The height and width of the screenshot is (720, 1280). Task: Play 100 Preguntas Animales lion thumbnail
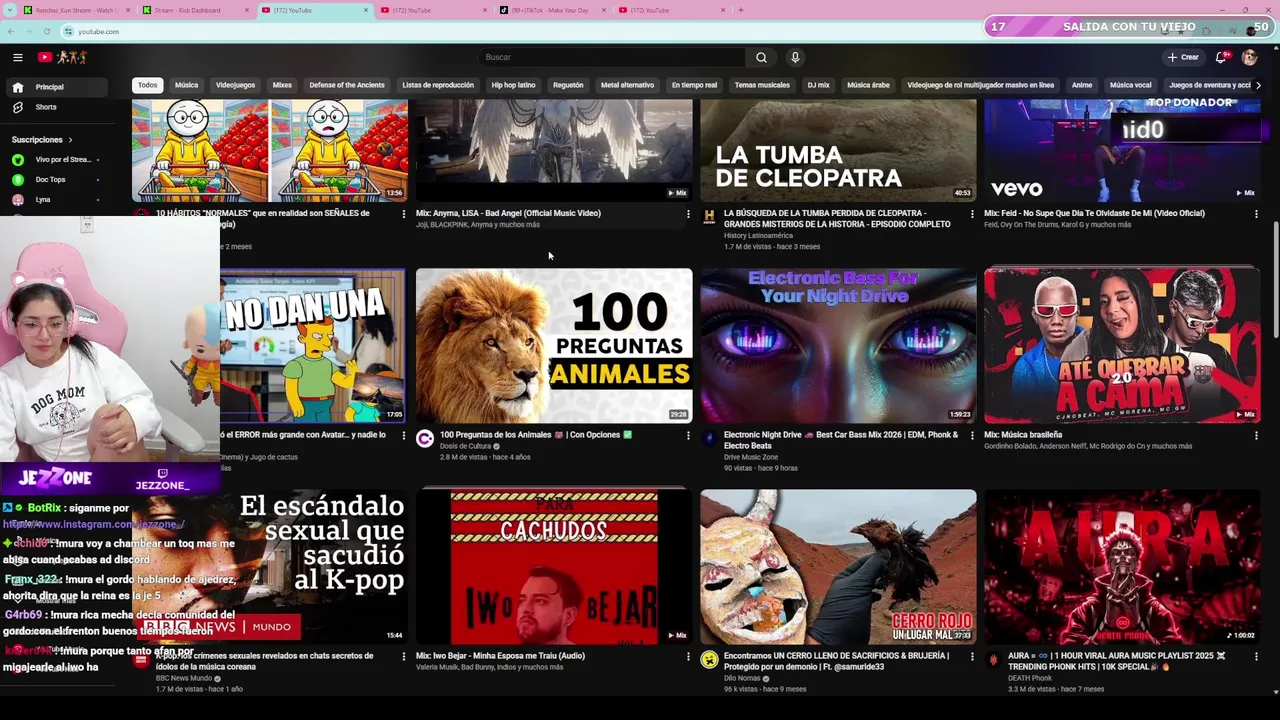coord(554,345)
